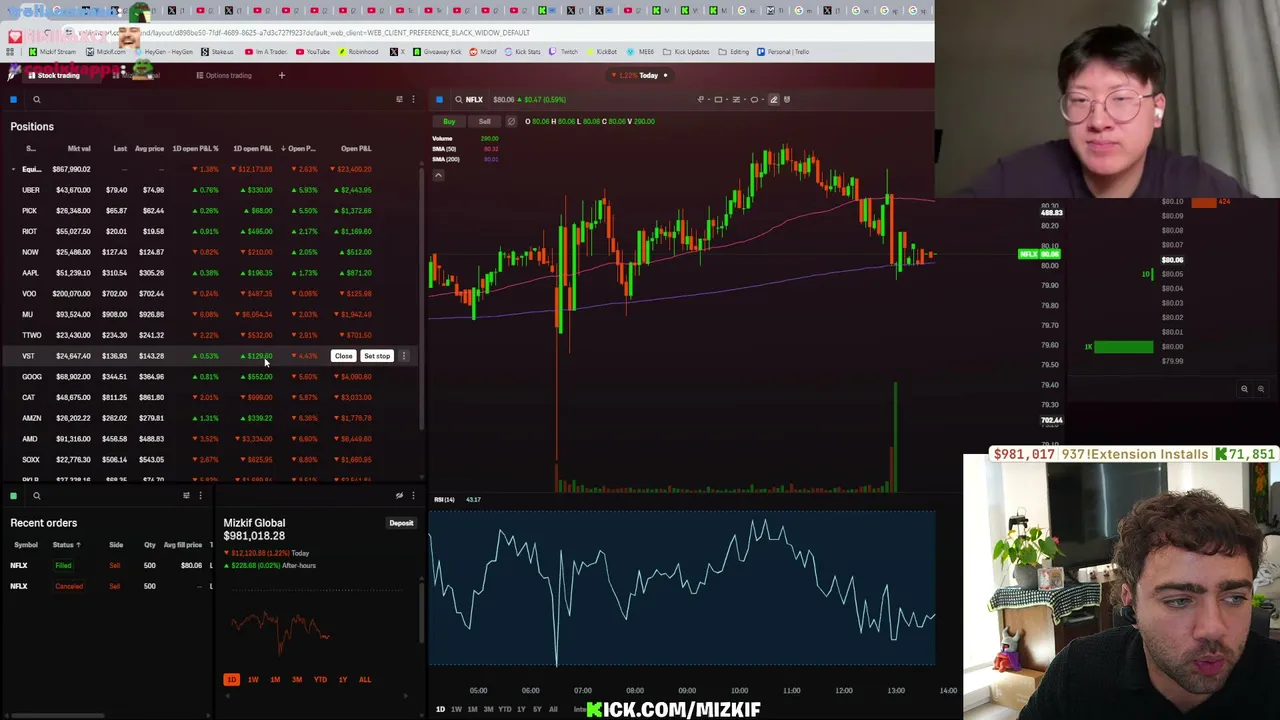The width and height of the screenshot is (1280, 720).
Task: Select ALL range in portfolio chart
Action: (x=365, y=680)
